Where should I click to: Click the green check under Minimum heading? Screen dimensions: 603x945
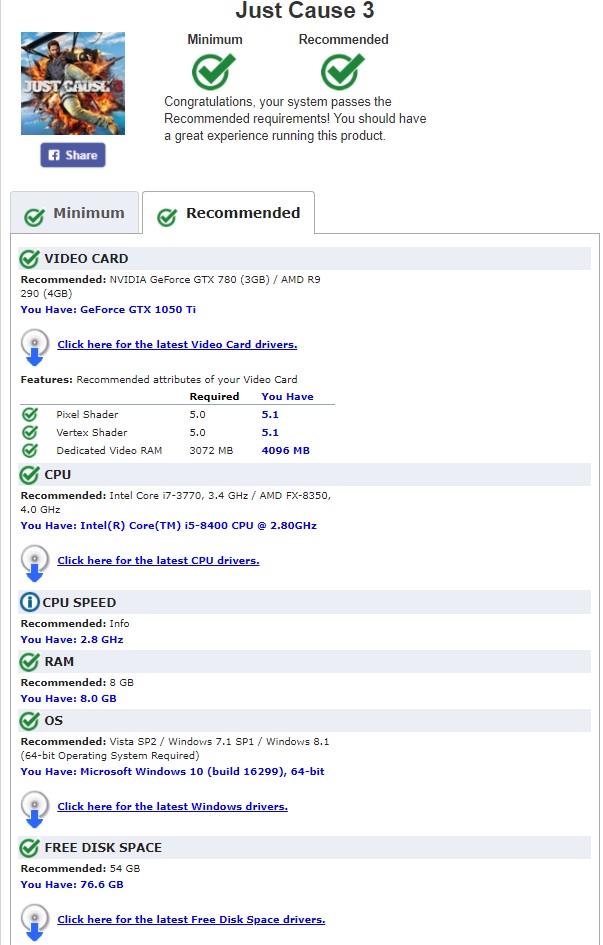213,70
